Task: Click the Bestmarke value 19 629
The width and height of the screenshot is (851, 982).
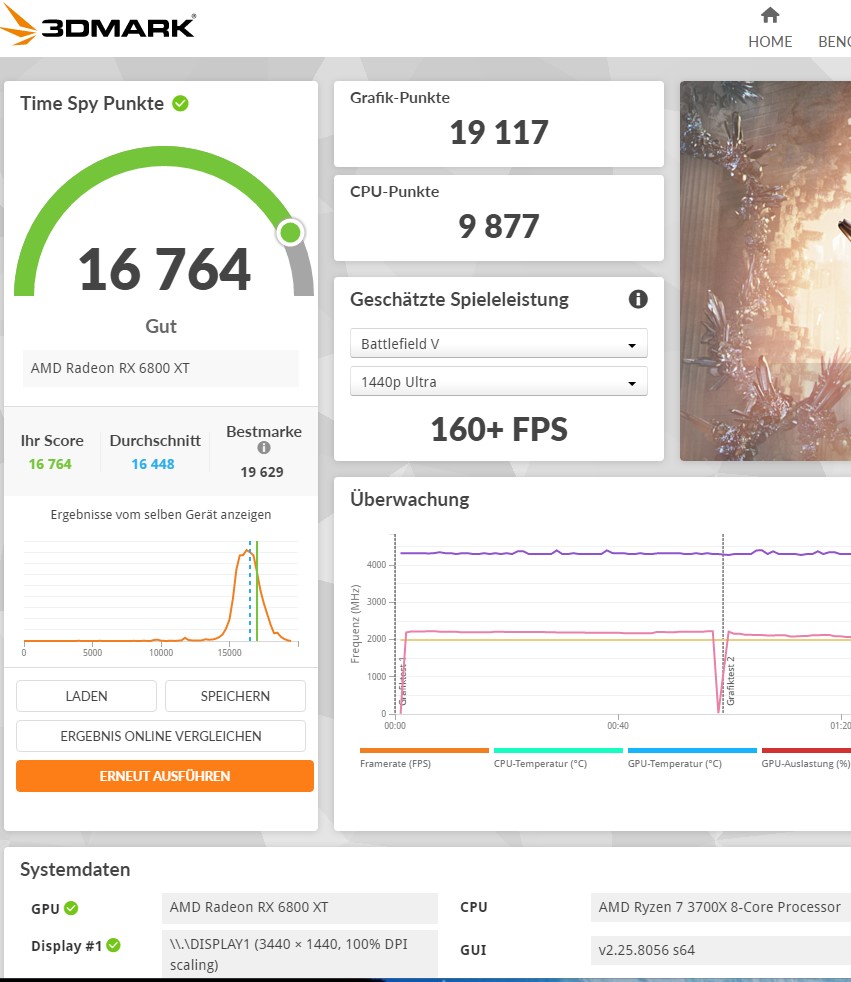Action: click(262, 472)
